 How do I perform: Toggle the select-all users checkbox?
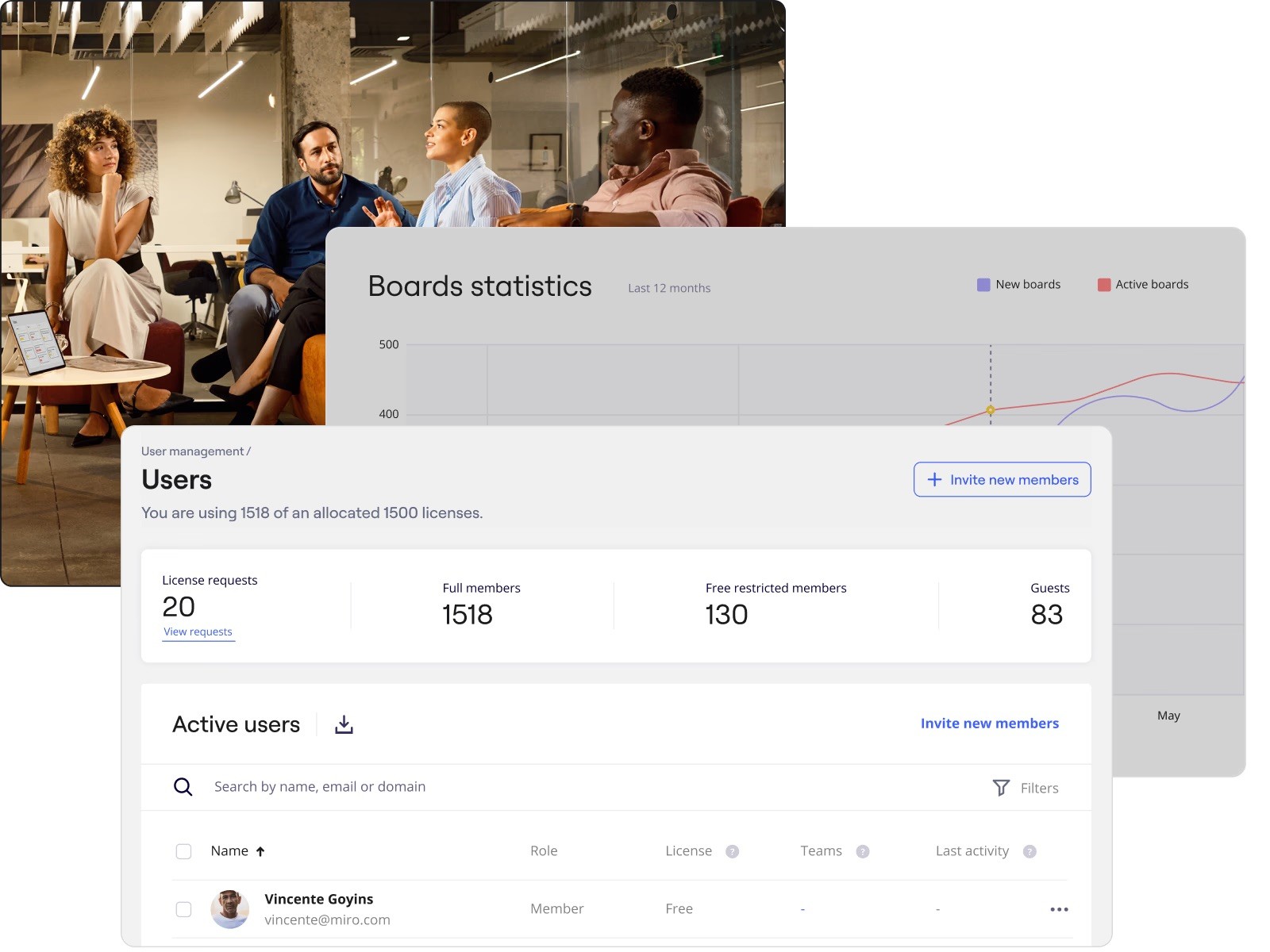click(x=183, y=851)
